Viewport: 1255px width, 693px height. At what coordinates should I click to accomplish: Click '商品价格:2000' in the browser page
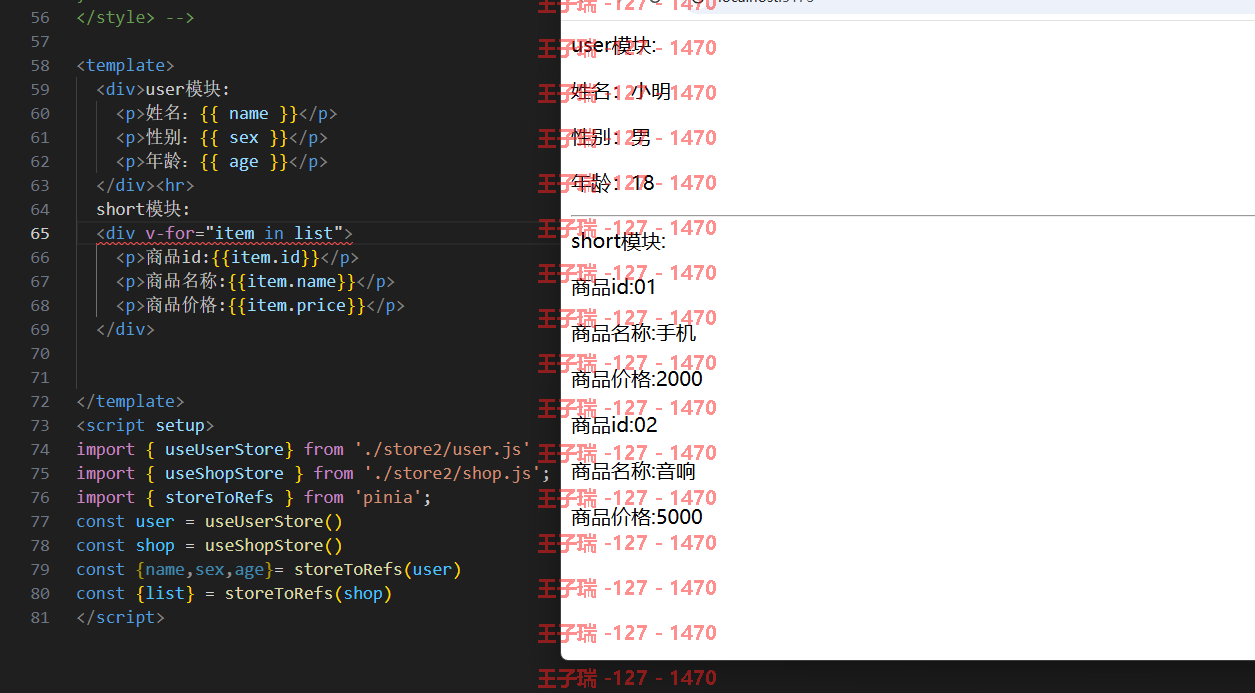637,380
